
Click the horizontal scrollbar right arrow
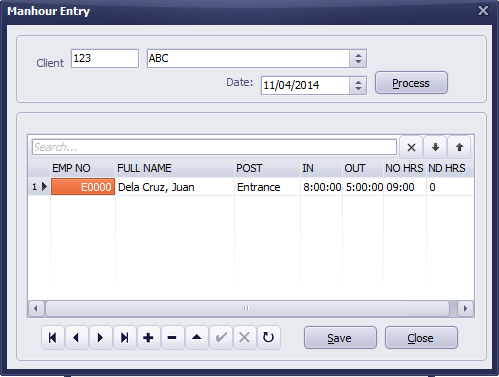pos(465,308)
